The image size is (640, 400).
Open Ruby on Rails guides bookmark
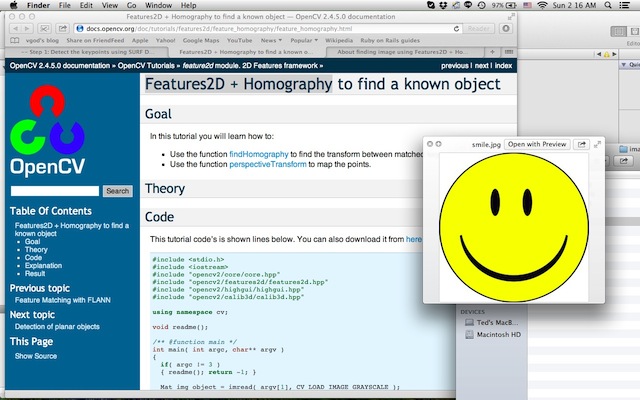coord(390,40)
